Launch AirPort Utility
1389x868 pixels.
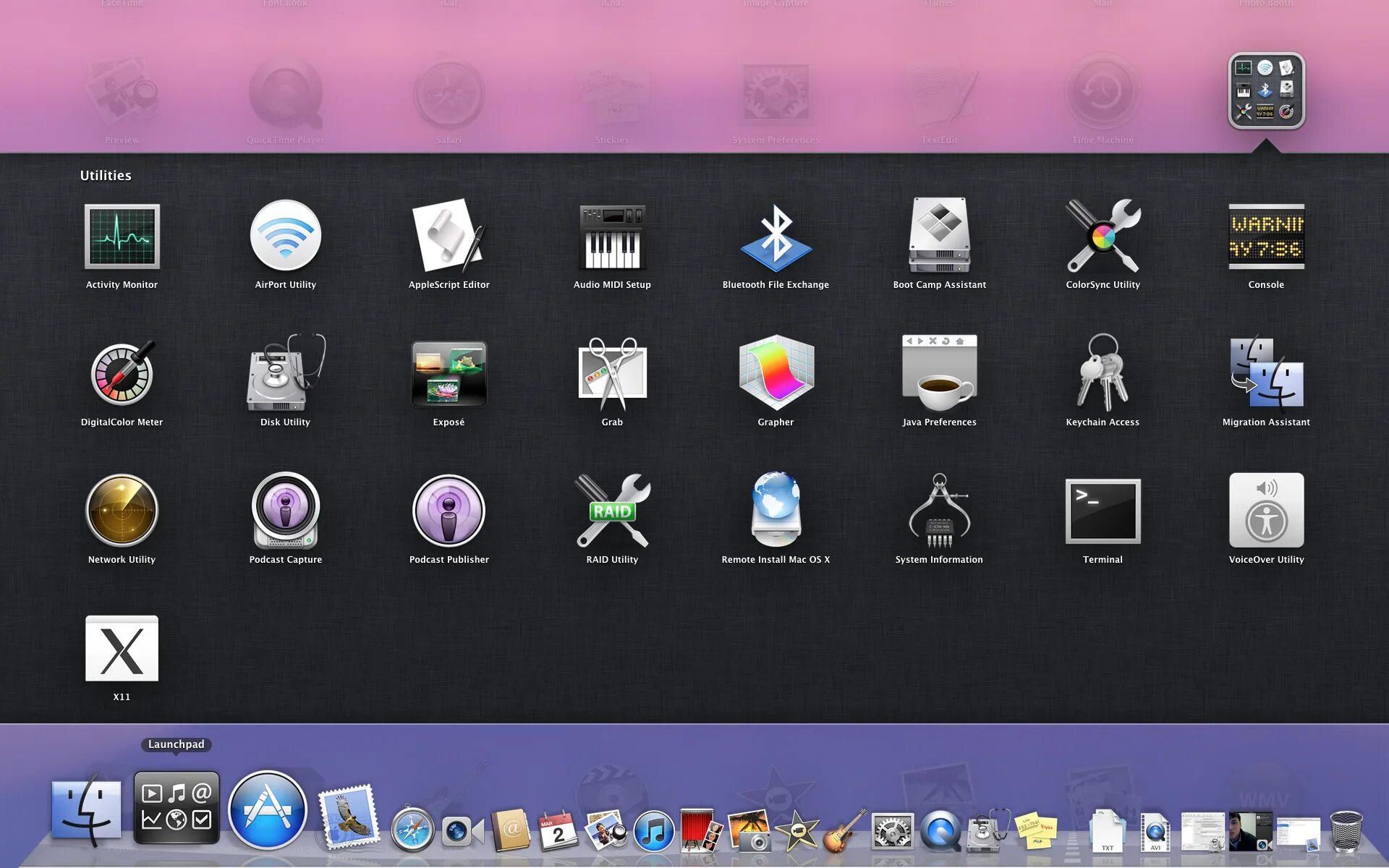click(x=285, y=237)
